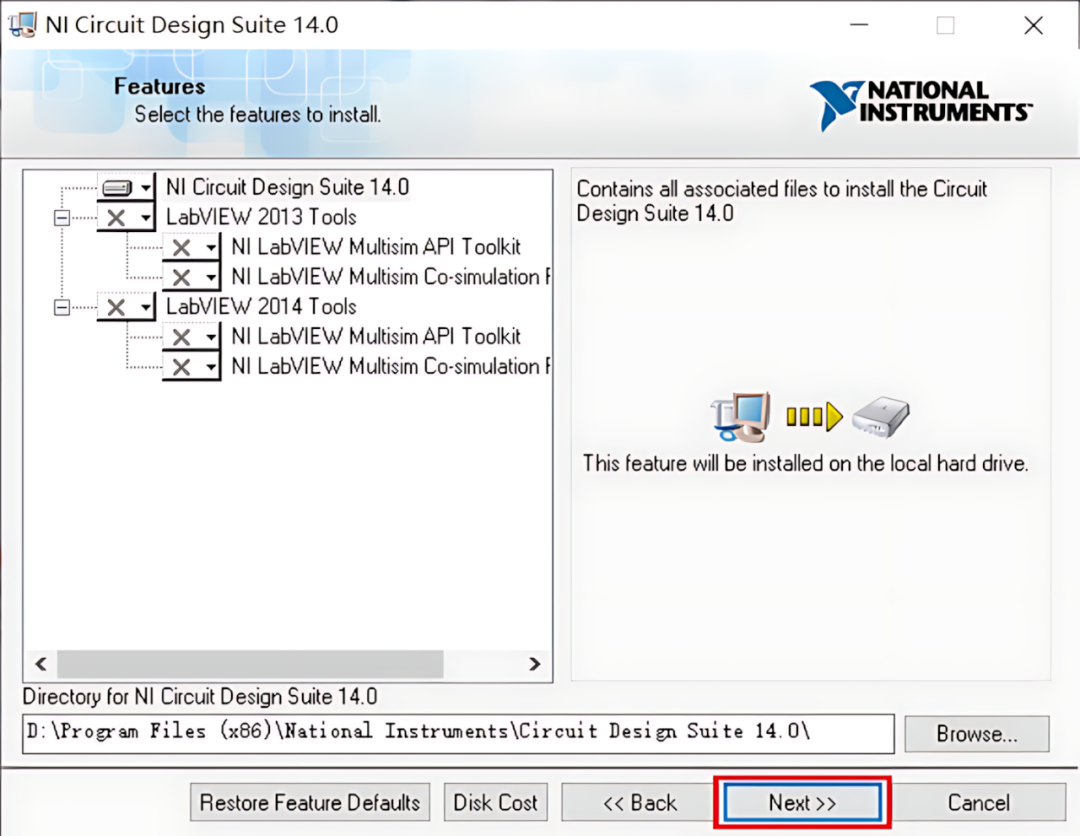Screen dimensions: 1080x836
Task: Click the 'Contains all associated files' description text
Action: tap(782, 200)
